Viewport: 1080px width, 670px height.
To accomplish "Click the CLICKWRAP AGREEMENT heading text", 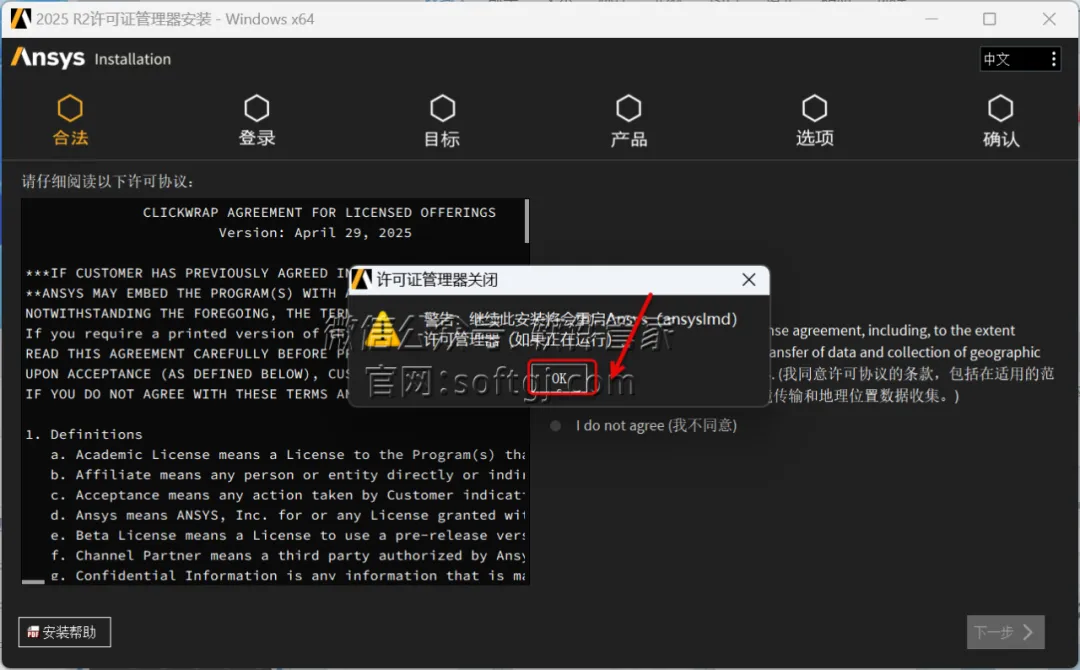I will point(319,213).
